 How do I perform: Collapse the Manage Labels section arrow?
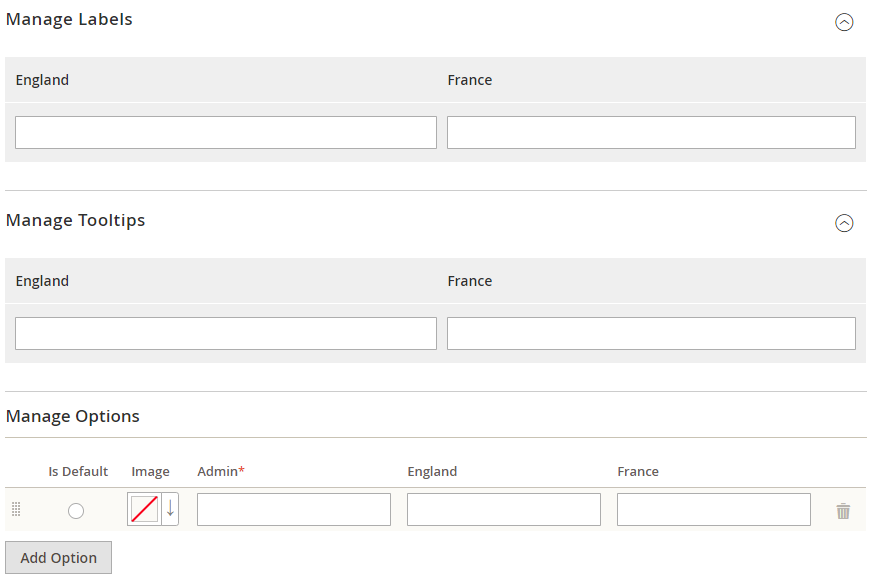[844, 22]
